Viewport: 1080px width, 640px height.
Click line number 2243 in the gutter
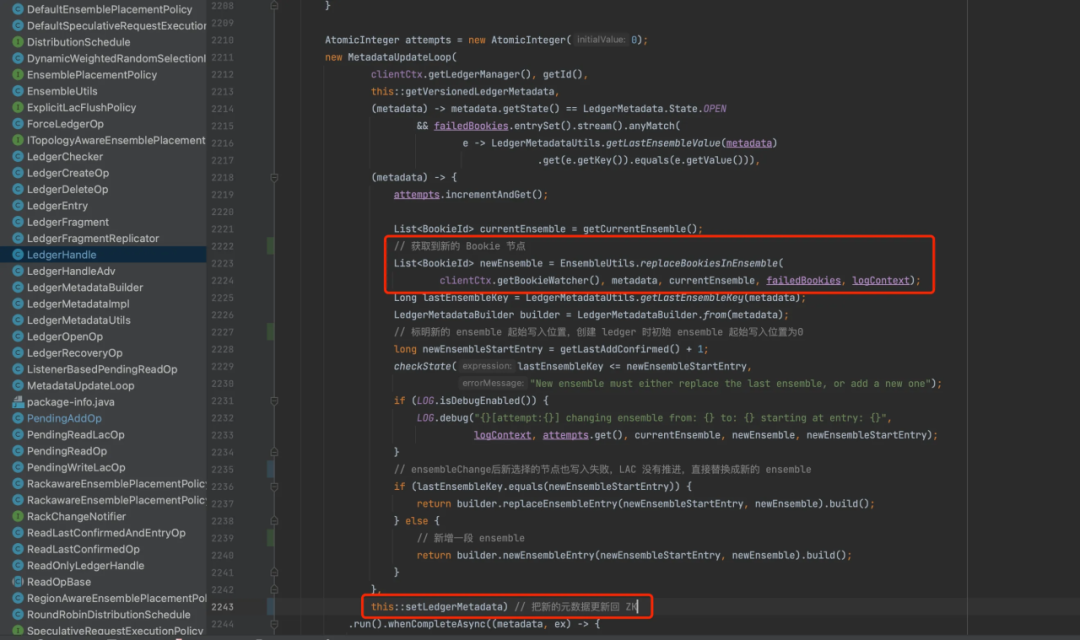(x=222, y=607)
